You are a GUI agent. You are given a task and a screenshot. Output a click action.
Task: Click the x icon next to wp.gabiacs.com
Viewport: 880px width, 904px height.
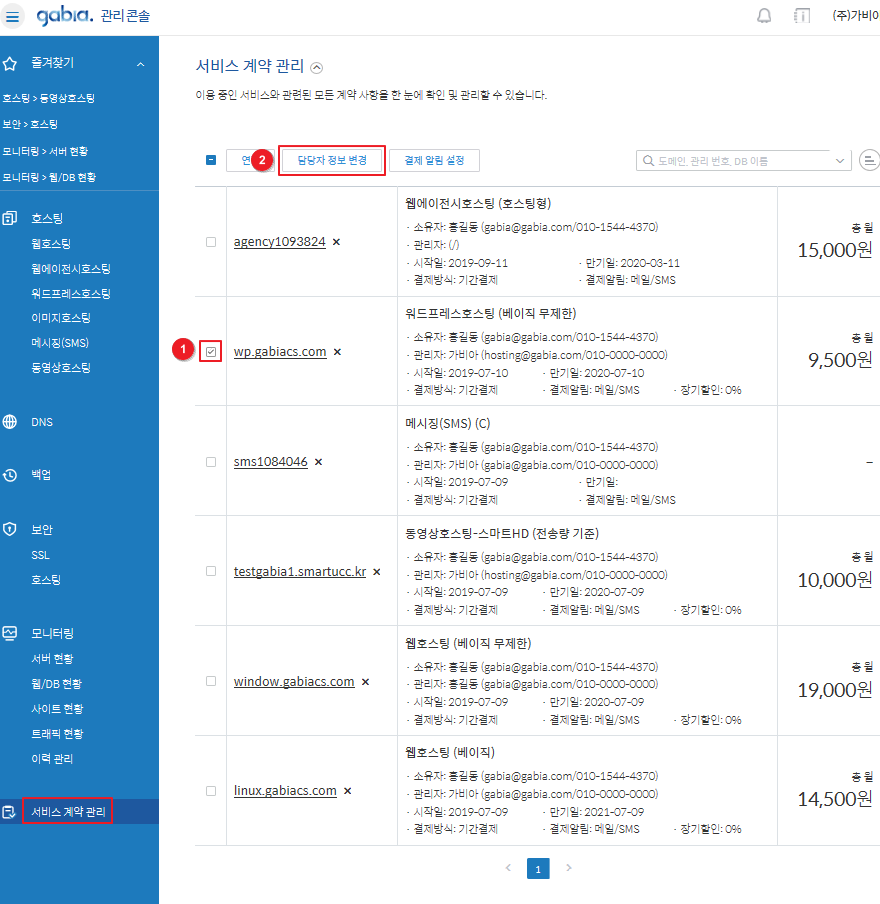337,352
